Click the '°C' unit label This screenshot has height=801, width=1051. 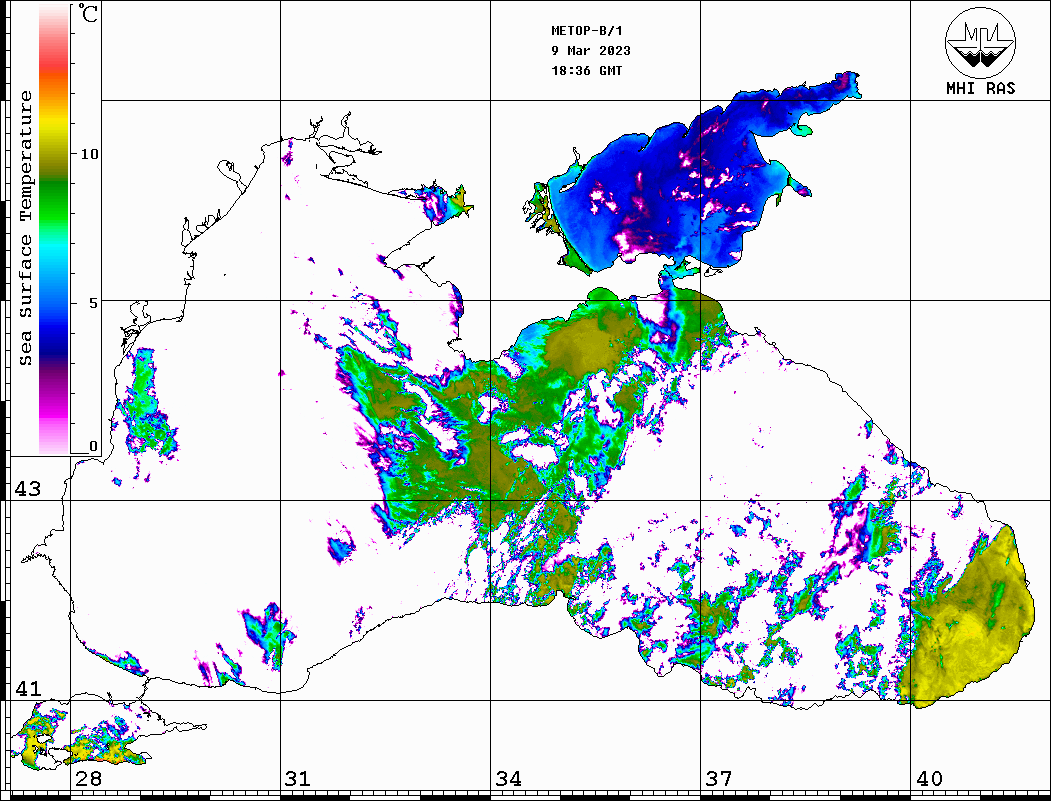[x=88, y=13]
